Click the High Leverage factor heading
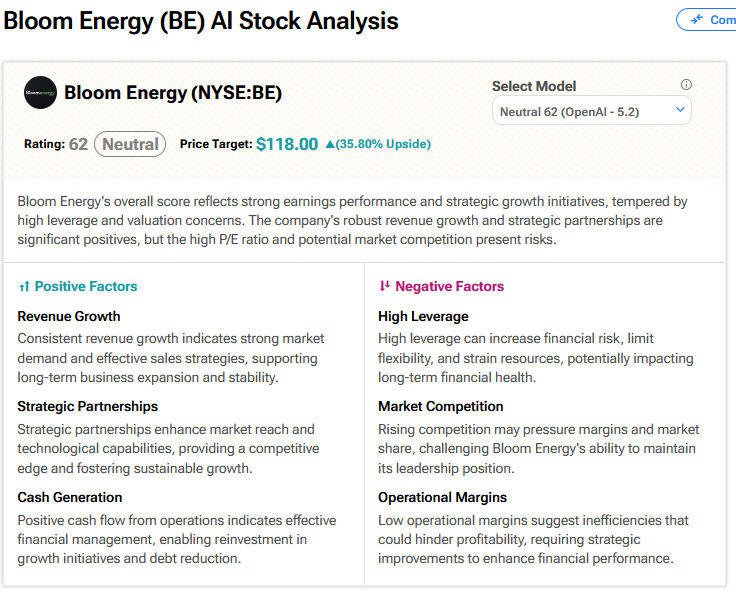Viewport: 736px width, 594px height. tap(423, 317)
